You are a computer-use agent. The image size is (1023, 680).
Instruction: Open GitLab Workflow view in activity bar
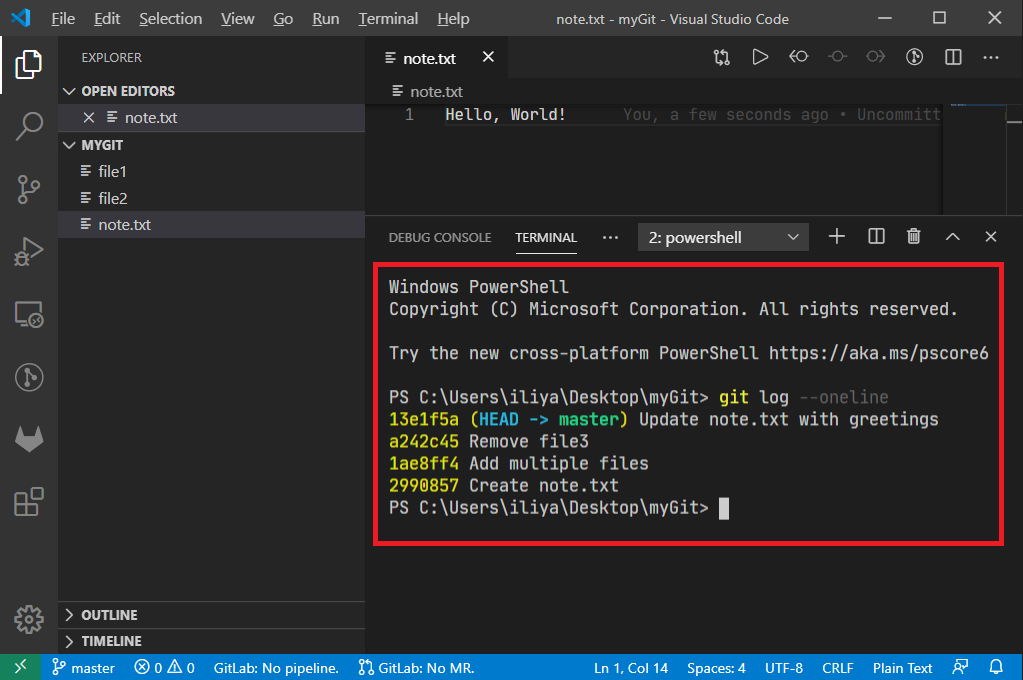(x=29, y=439)
